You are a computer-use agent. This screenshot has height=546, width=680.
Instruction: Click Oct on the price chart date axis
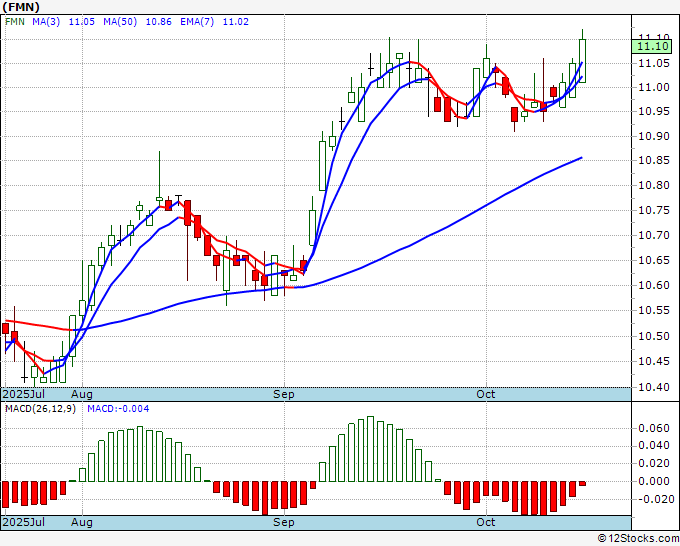click(485, 394)
